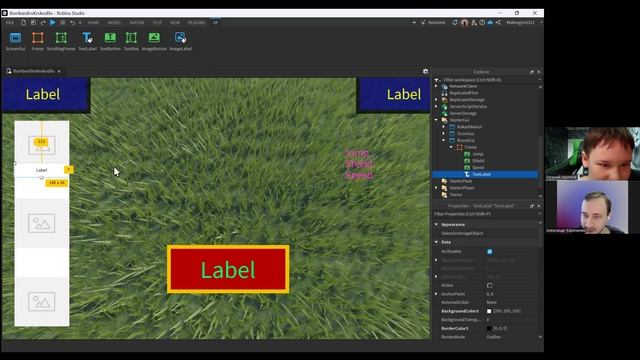Open the BackgroundColor3 white color swatch
This screenshot has height=360, width=640.
489,311
